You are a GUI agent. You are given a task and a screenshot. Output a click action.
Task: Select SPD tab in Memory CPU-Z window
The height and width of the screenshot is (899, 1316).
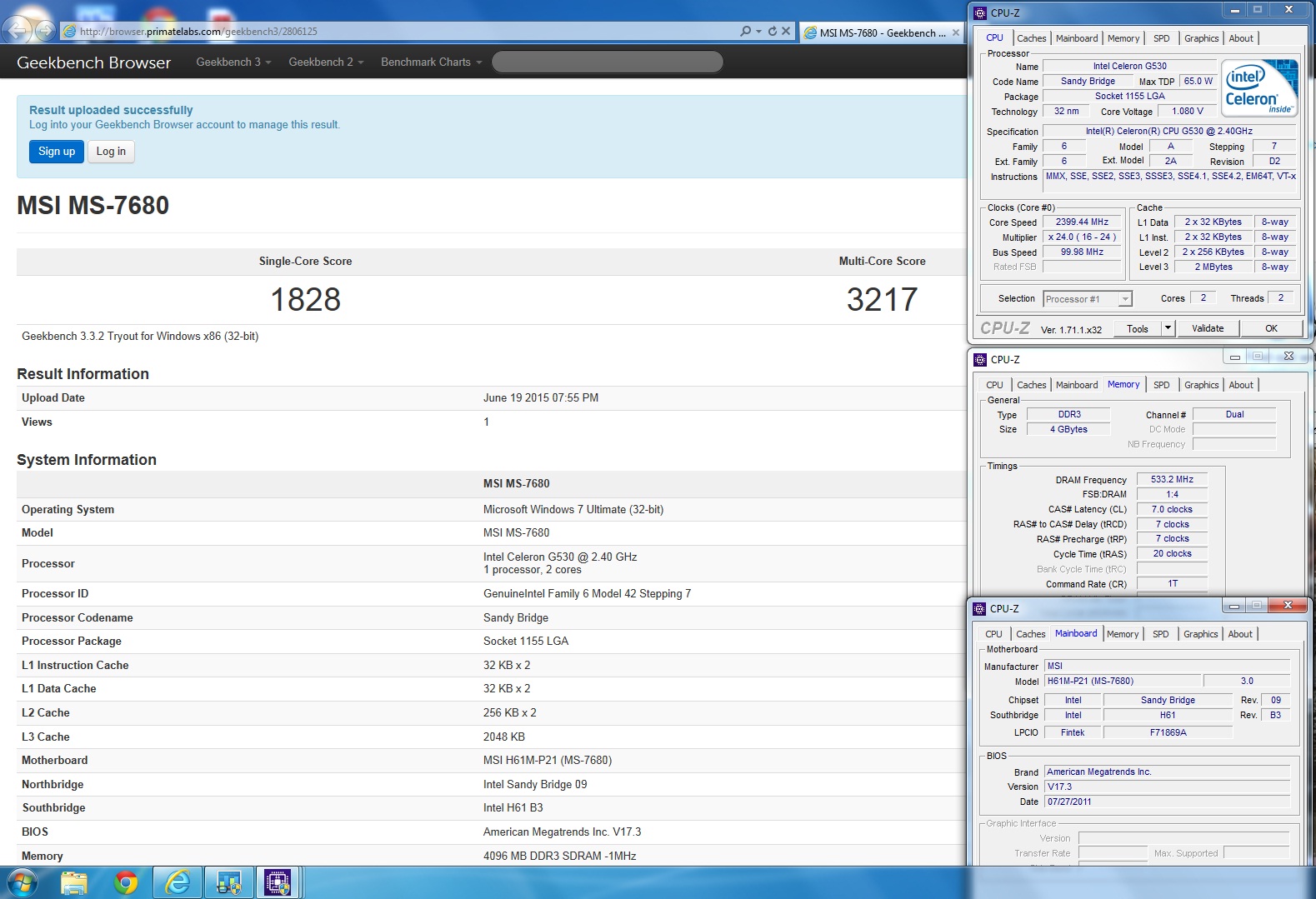pos(1161,385)
